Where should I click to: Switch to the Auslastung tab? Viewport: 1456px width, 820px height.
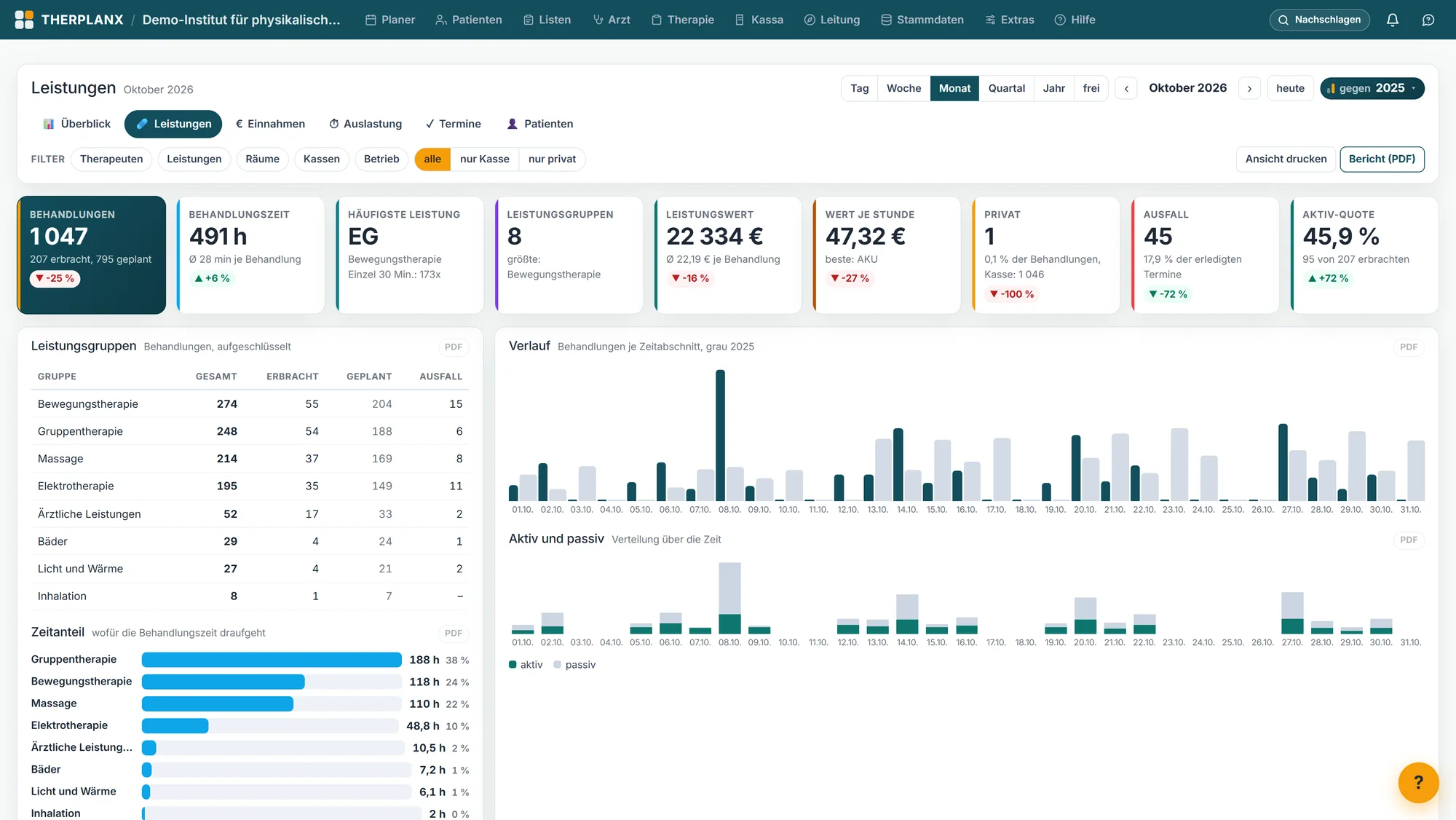click(x=365, y=124)
